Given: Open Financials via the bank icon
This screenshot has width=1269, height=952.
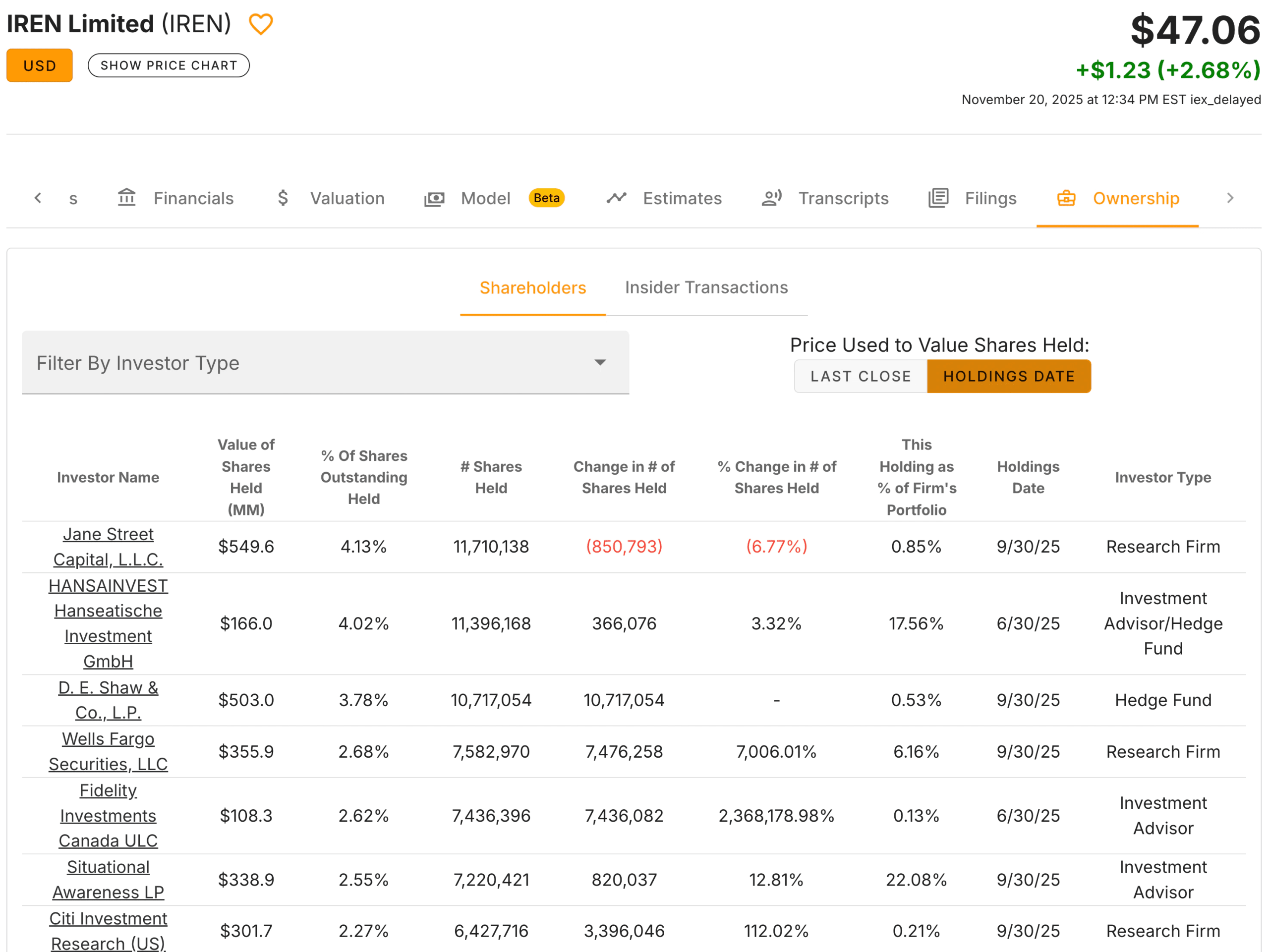Looking at the screenshot, I should click(126, 198).
